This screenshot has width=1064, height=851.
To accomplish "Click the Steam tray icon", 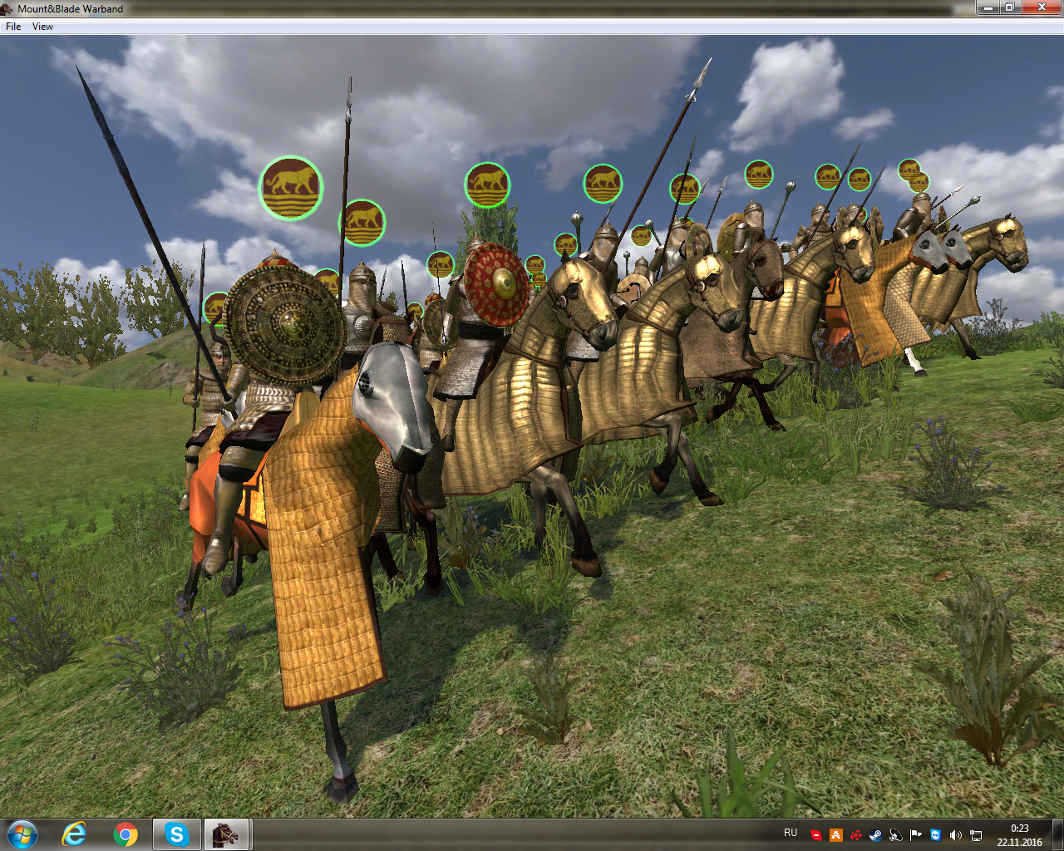I will point(877,834).
